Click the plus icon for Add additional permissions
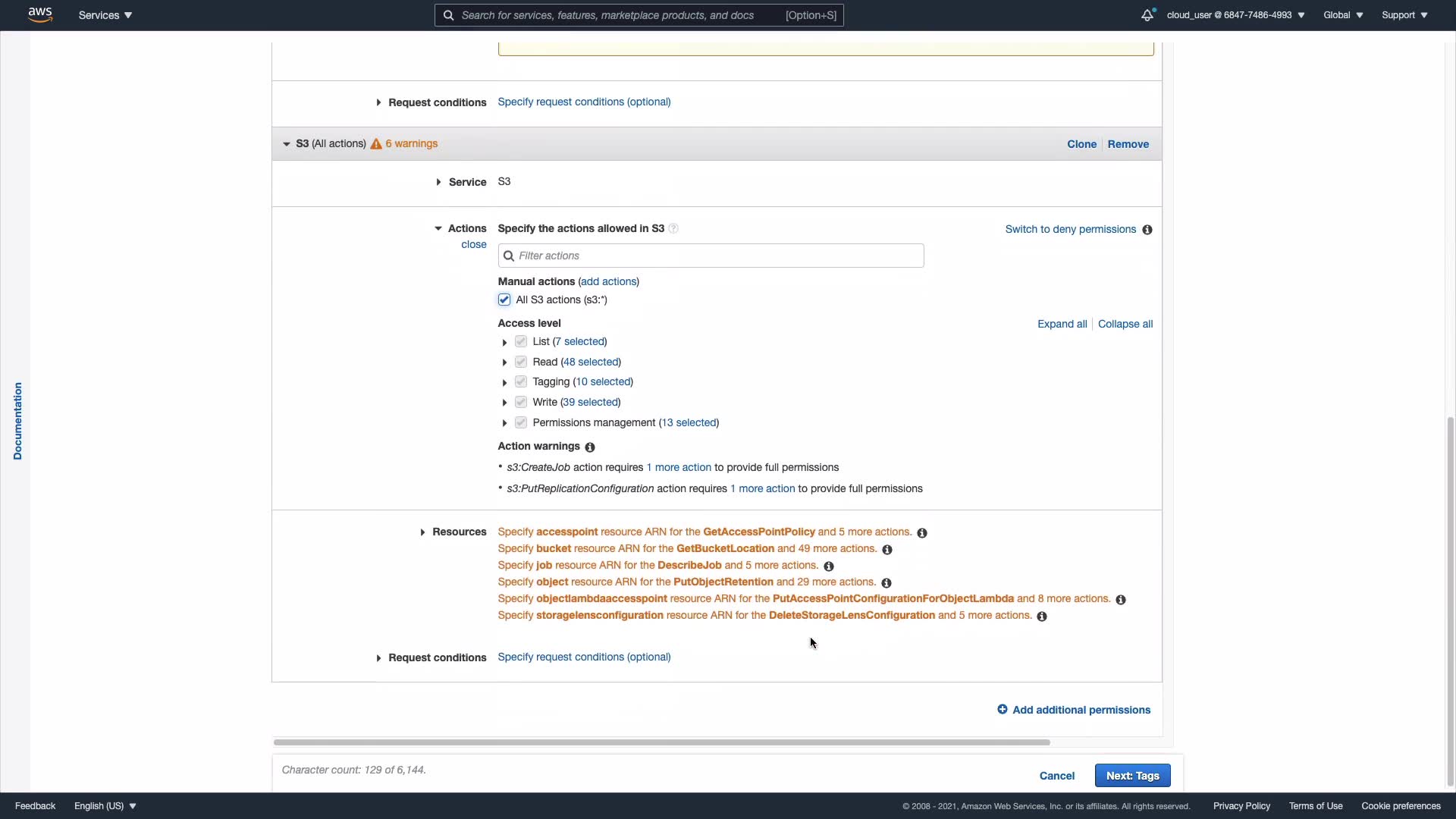 [x=1003, y=710]
